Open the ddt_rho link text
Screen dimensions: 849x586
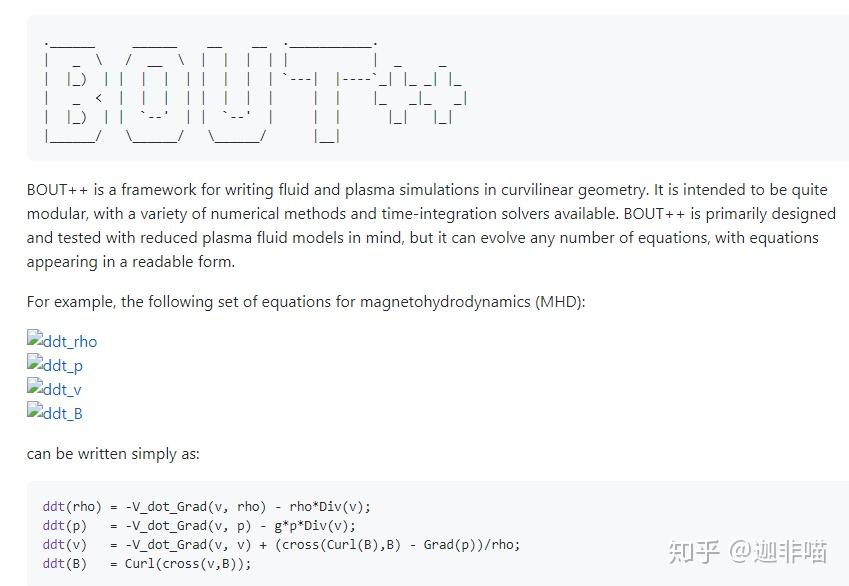[71, 342]
